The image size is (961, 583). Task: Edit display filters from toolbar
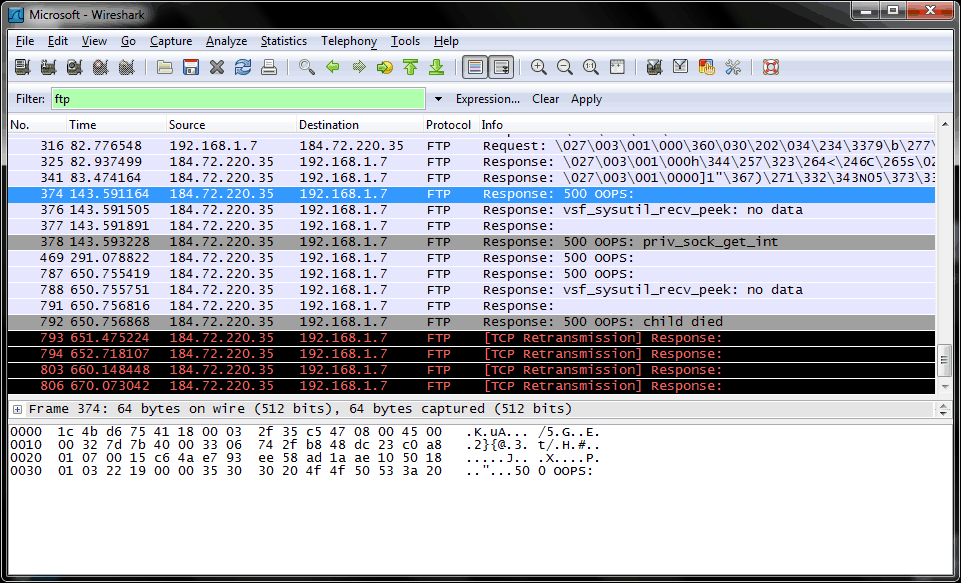[680, 67]
